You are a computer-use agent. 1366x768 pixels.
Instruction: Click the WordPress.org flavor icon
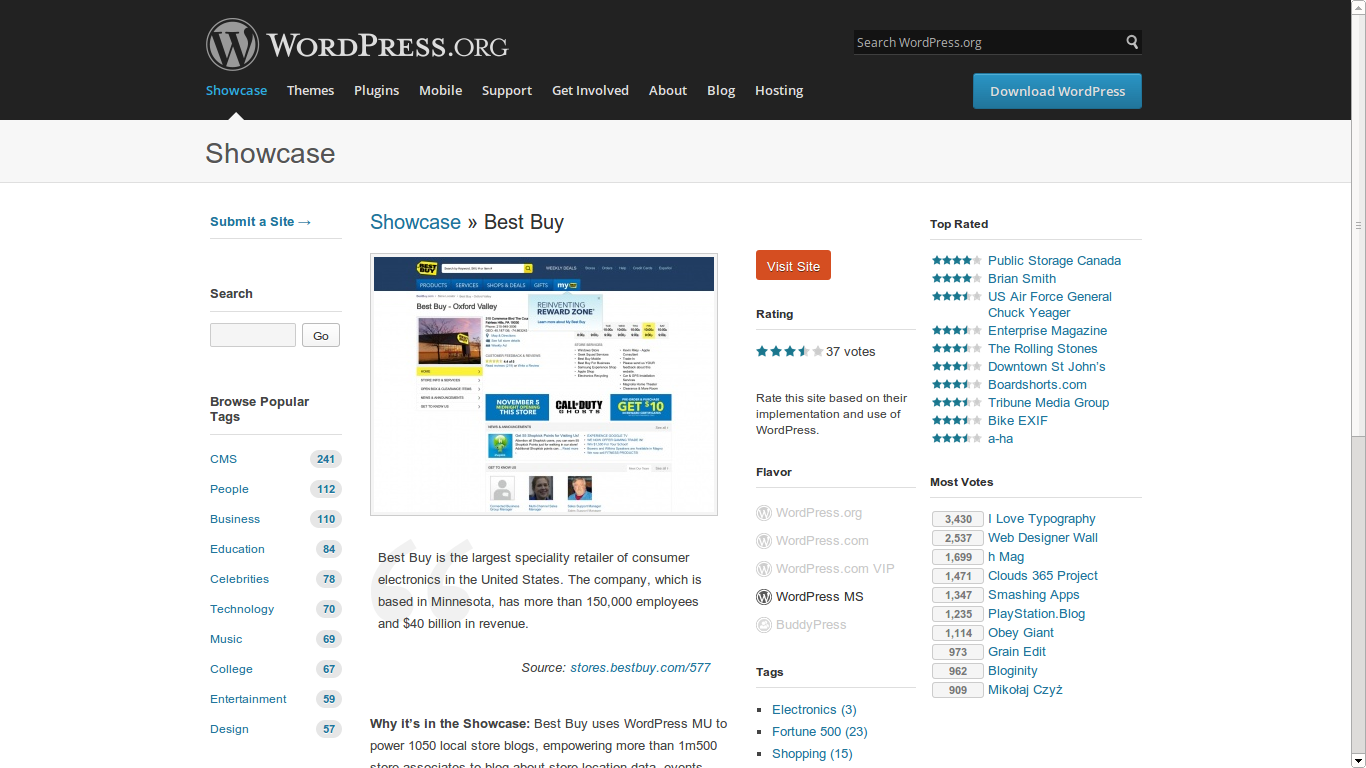764,513
